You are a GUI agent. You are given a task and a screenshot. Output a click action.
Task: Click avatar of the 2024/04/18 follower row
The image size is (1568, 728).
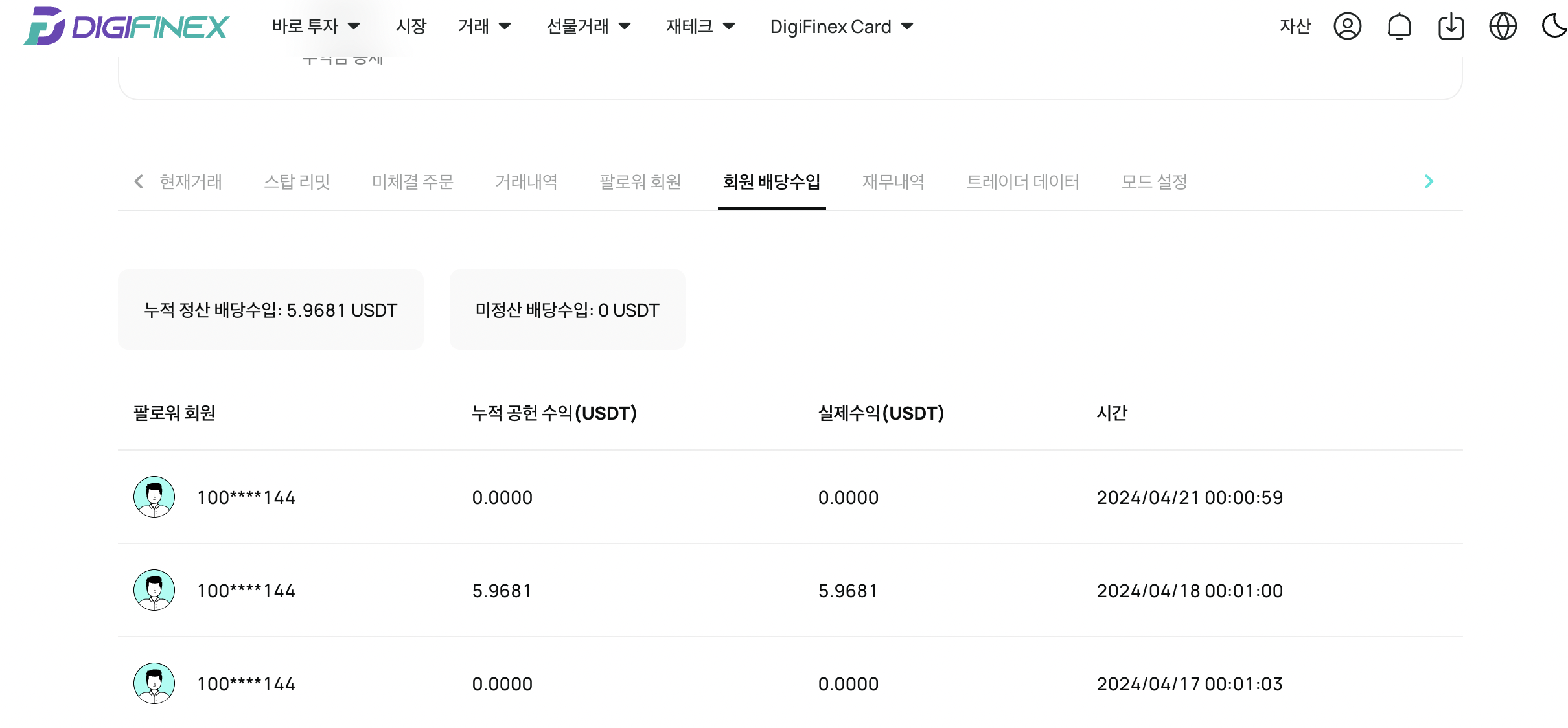[154, 590]
